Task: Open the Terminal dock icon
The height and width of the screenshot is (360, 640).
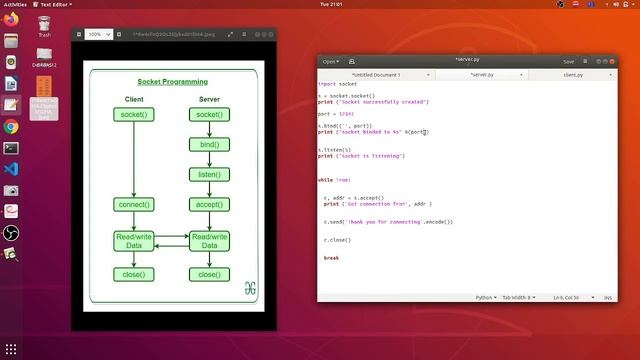Action: pyautogui.click(x=11, y=148)
